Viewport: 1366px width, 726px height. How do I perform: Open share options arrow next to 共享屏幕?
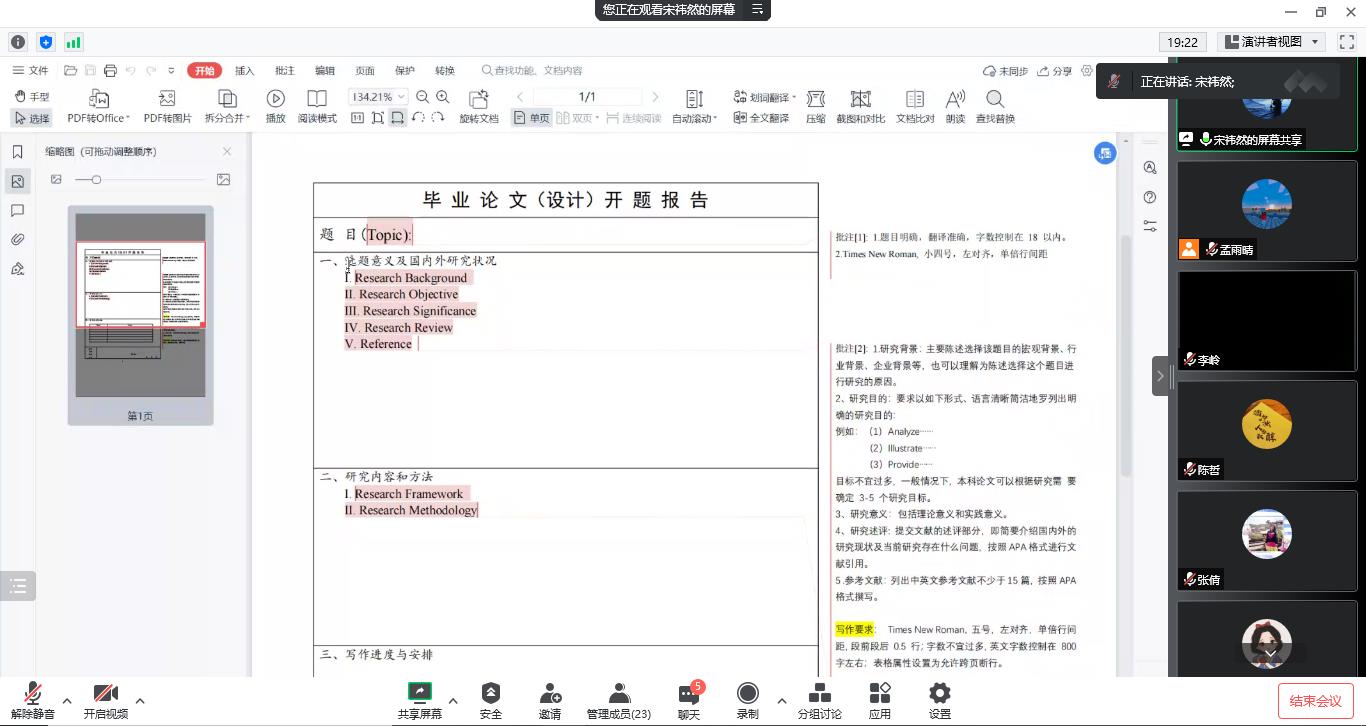click(x=453, y=701)
